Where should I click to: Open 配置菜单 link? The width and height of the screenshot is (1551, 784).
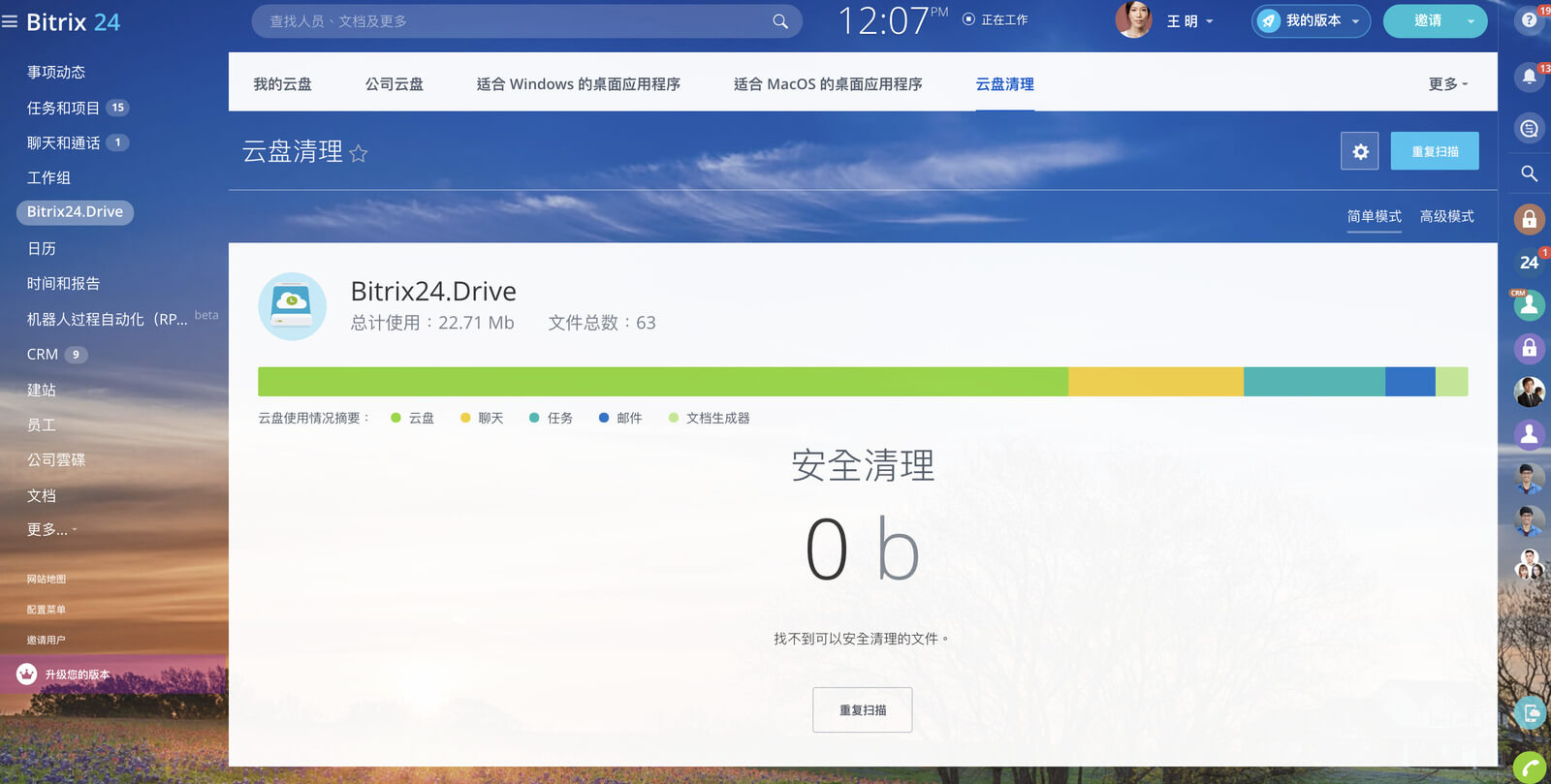click(47, 610)
